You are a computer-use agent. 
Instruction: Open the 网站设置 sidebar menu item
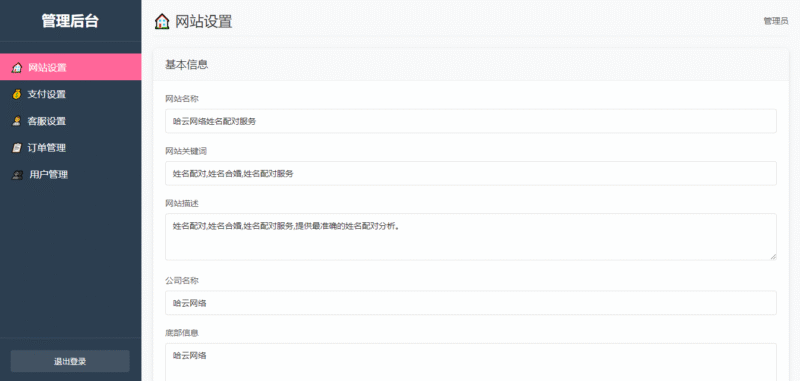[x=70, y=67]
